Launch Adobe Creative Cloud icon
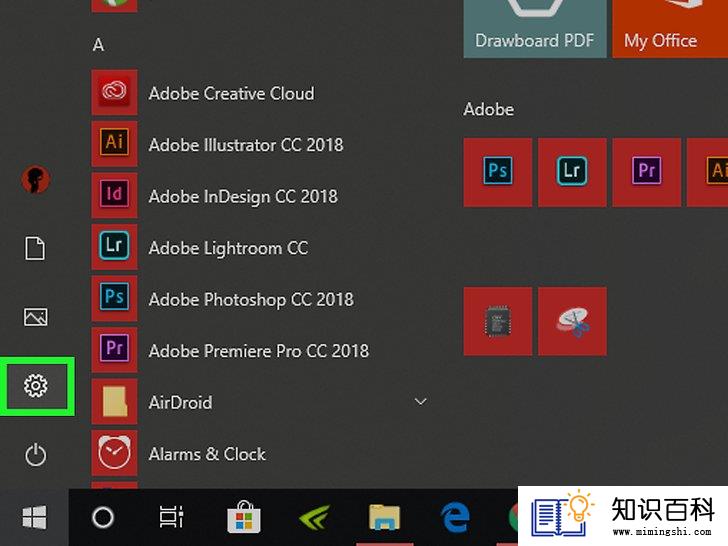This screenshot has height=546, width=728. coord(114,92)
